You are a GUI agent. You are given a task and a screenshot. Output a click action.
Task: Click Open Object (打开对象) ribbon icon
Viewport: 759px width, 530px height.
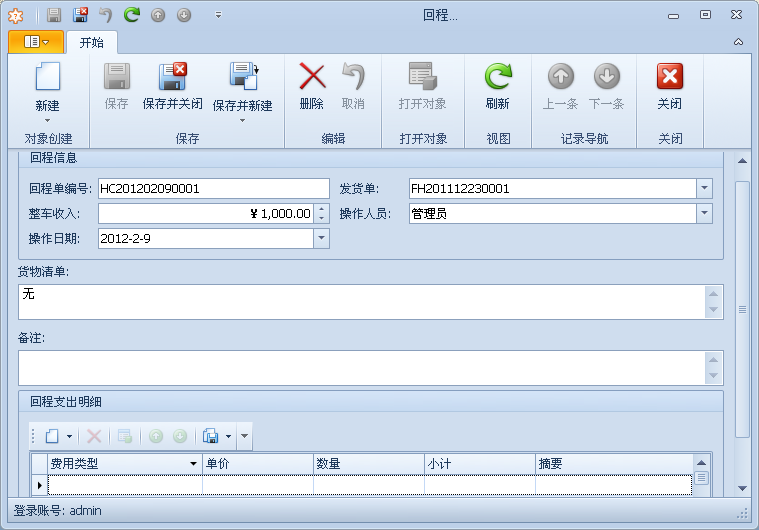423,76
